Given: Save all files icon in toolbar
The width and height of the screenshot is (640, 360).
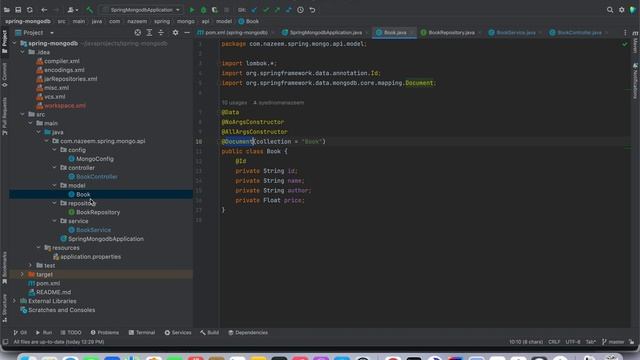Looking at the screenshot, I should coord(18,10).
